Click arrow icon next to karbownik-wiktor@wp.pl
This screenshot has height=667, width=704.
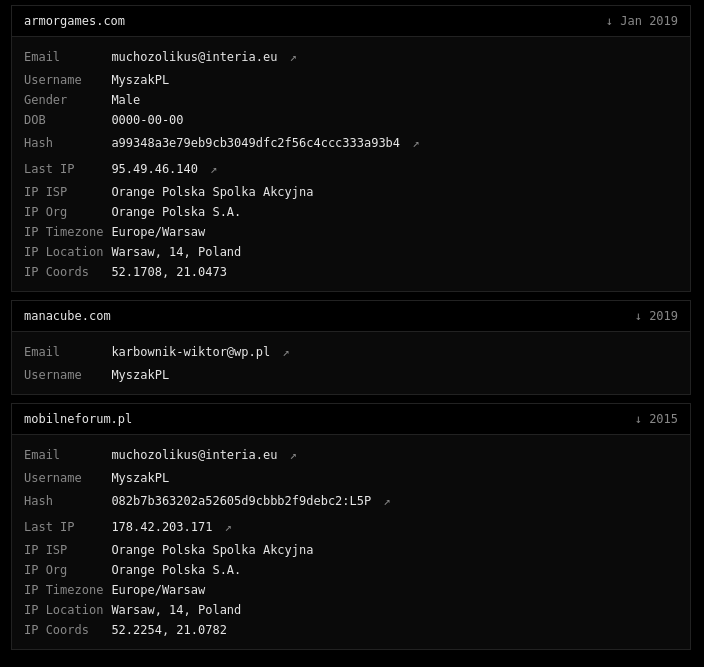[x=286, y=353]
